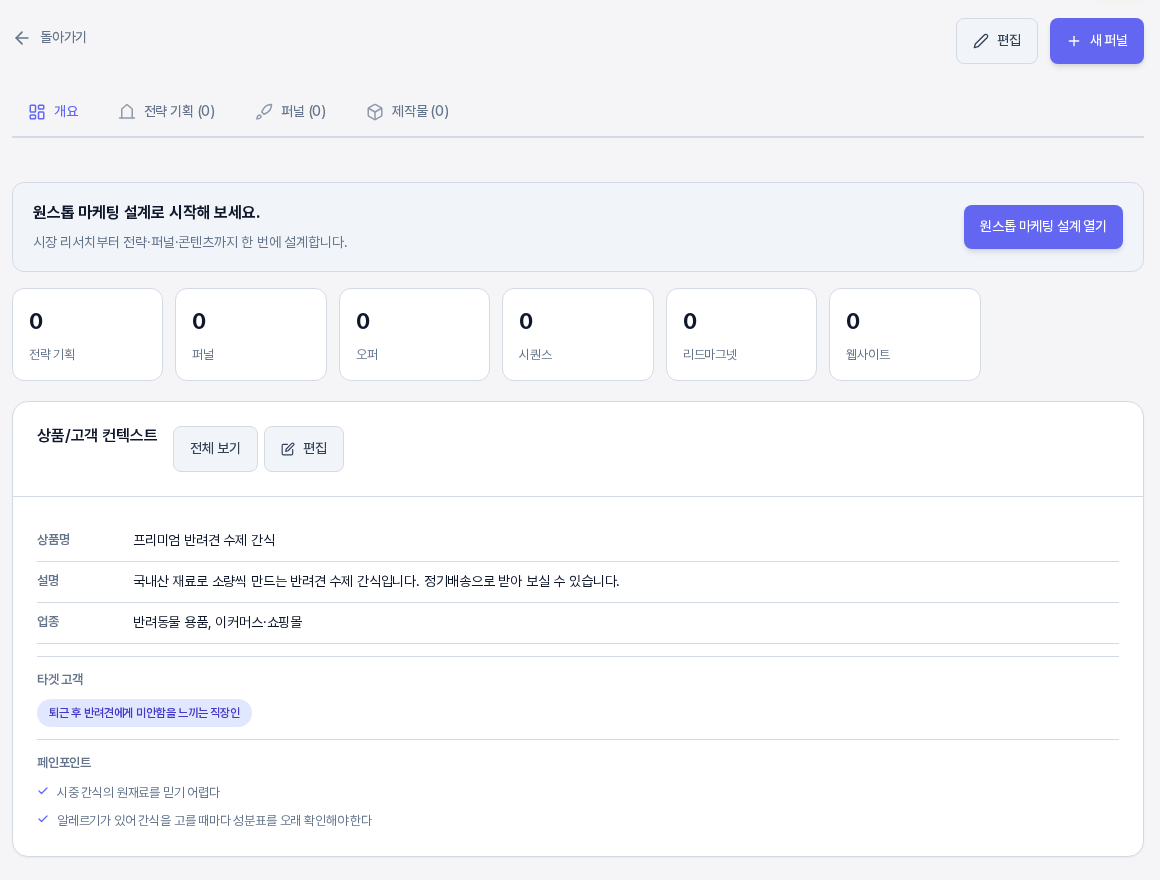This screenshot has height=880, width=1160.
Task: Click checkmark beside 알레르기가 있어 간식을
Action: pyautogui.click(x=43, y=819)
